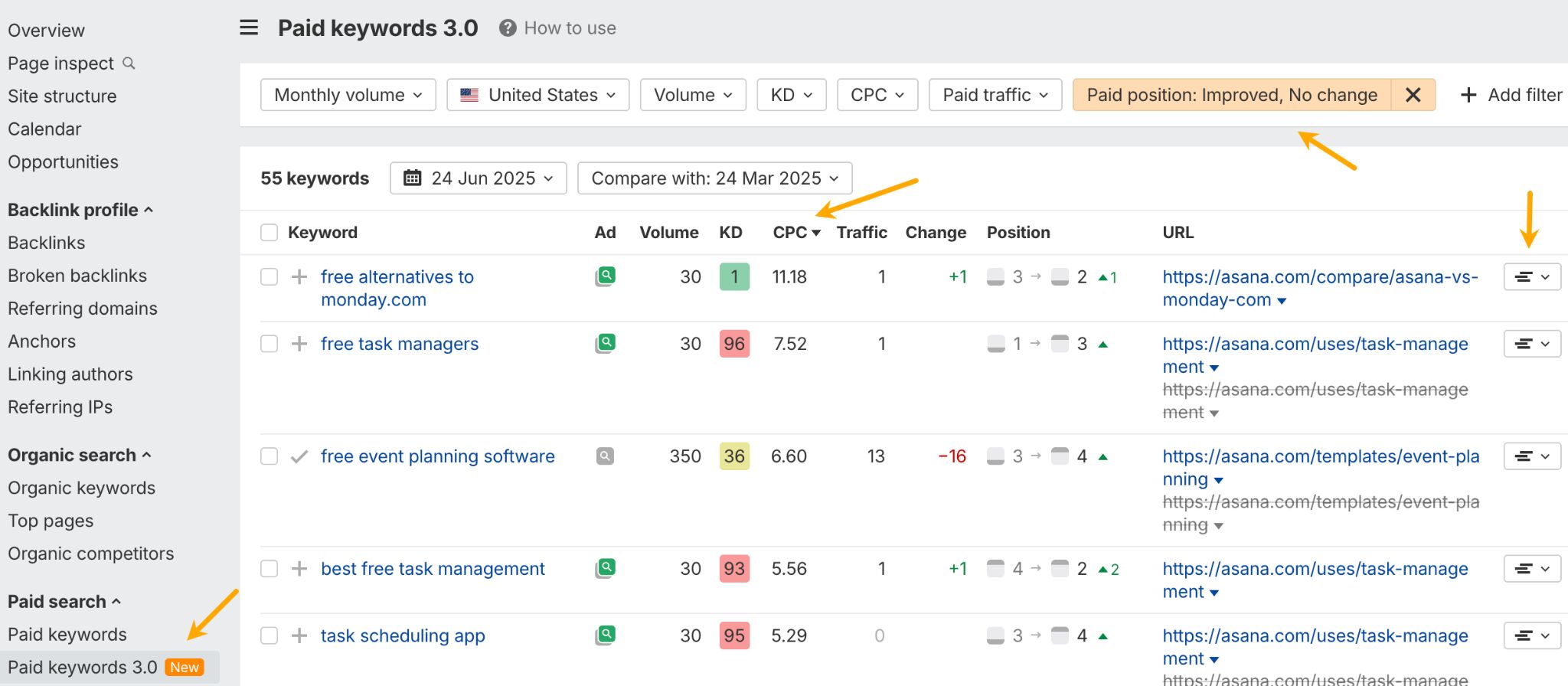Toggle the select-all Keyword checkbox
This screenshot has height=686, width=1568.
pyautogui.click(x=269, y=233)
